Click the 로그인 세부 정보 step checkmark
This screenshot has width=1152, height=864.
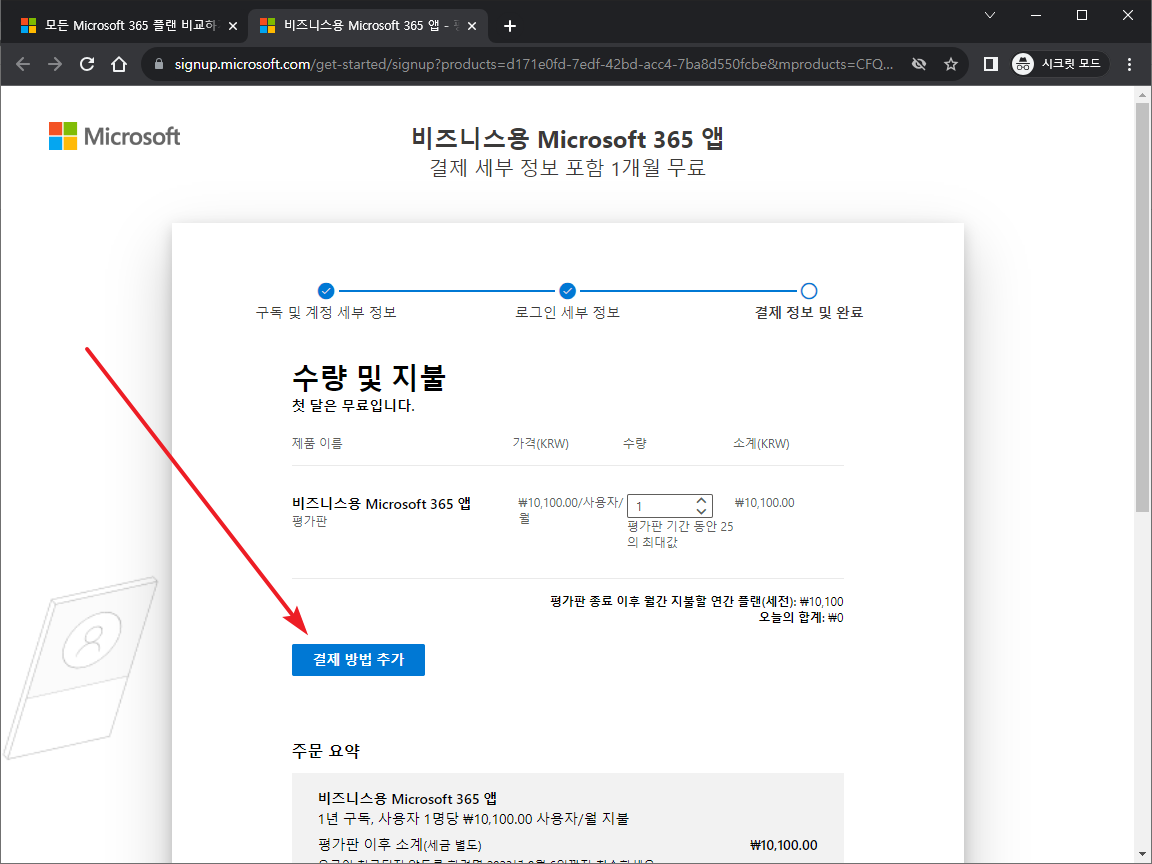coord(567,291)
